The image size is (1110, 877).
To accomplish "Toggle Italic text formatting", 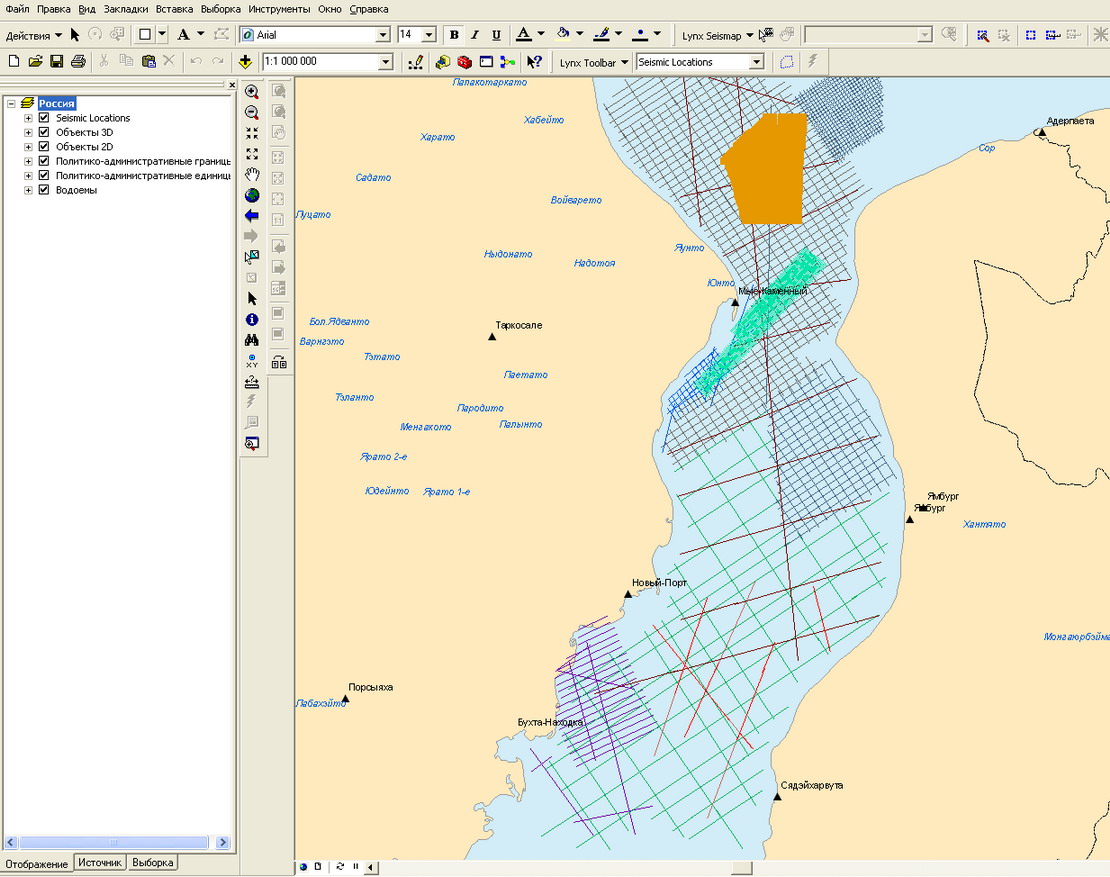I will [x=475, y=35].
